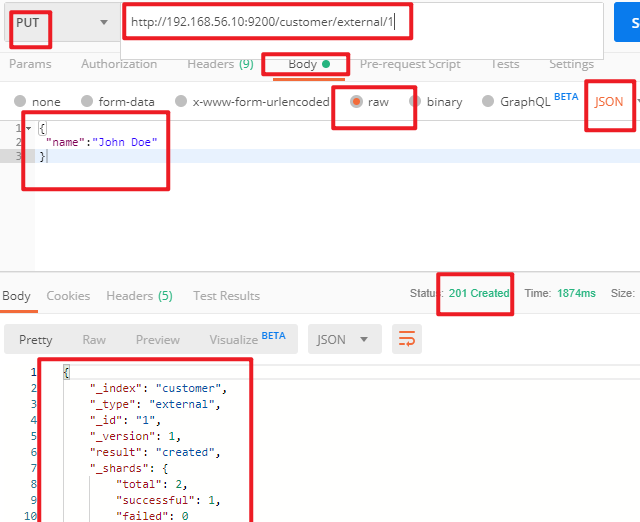Open the Settings tab
The width and height of the screenshot is (640, 522).
click(x=571, y=64)
